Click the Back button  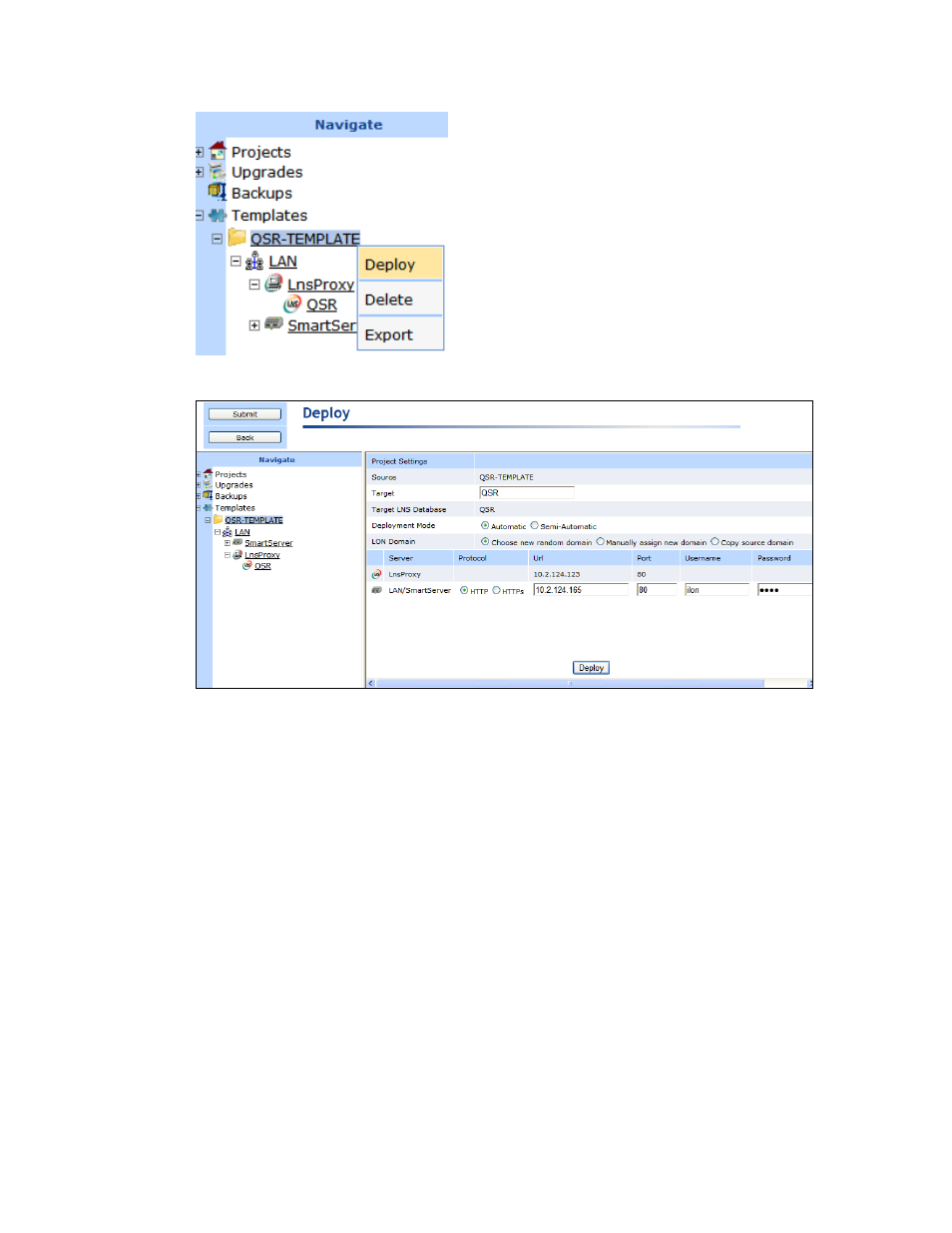point(244,437)
